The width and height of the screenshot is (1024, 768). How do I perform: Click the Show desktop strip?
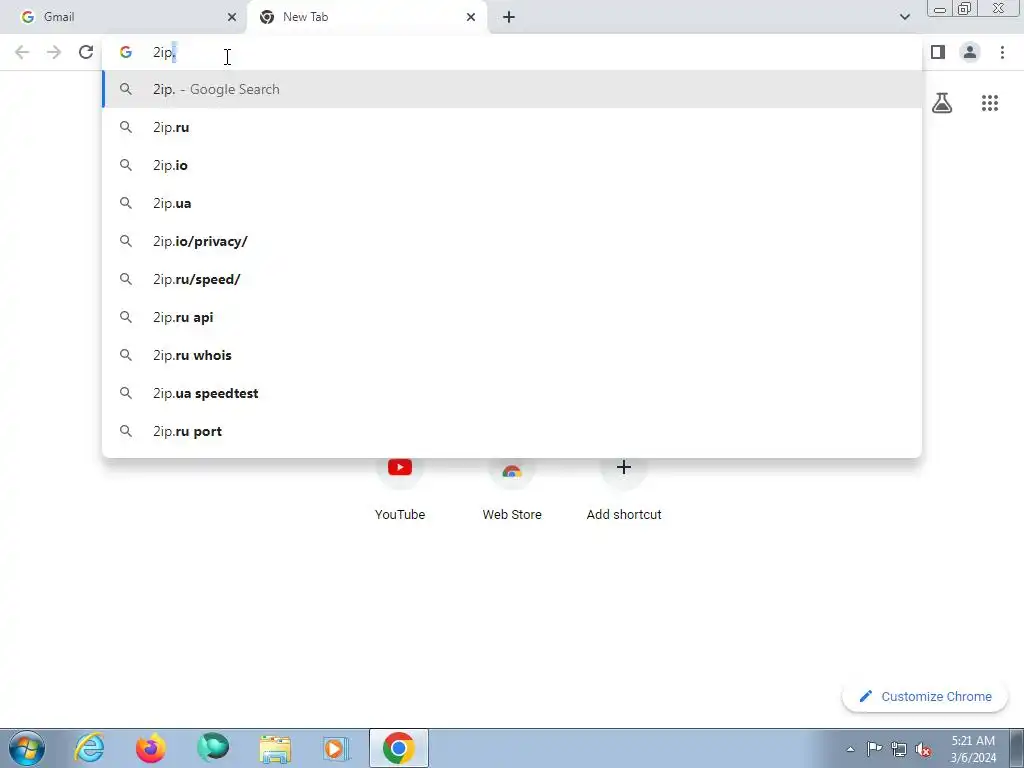[x=1017, y=748]
